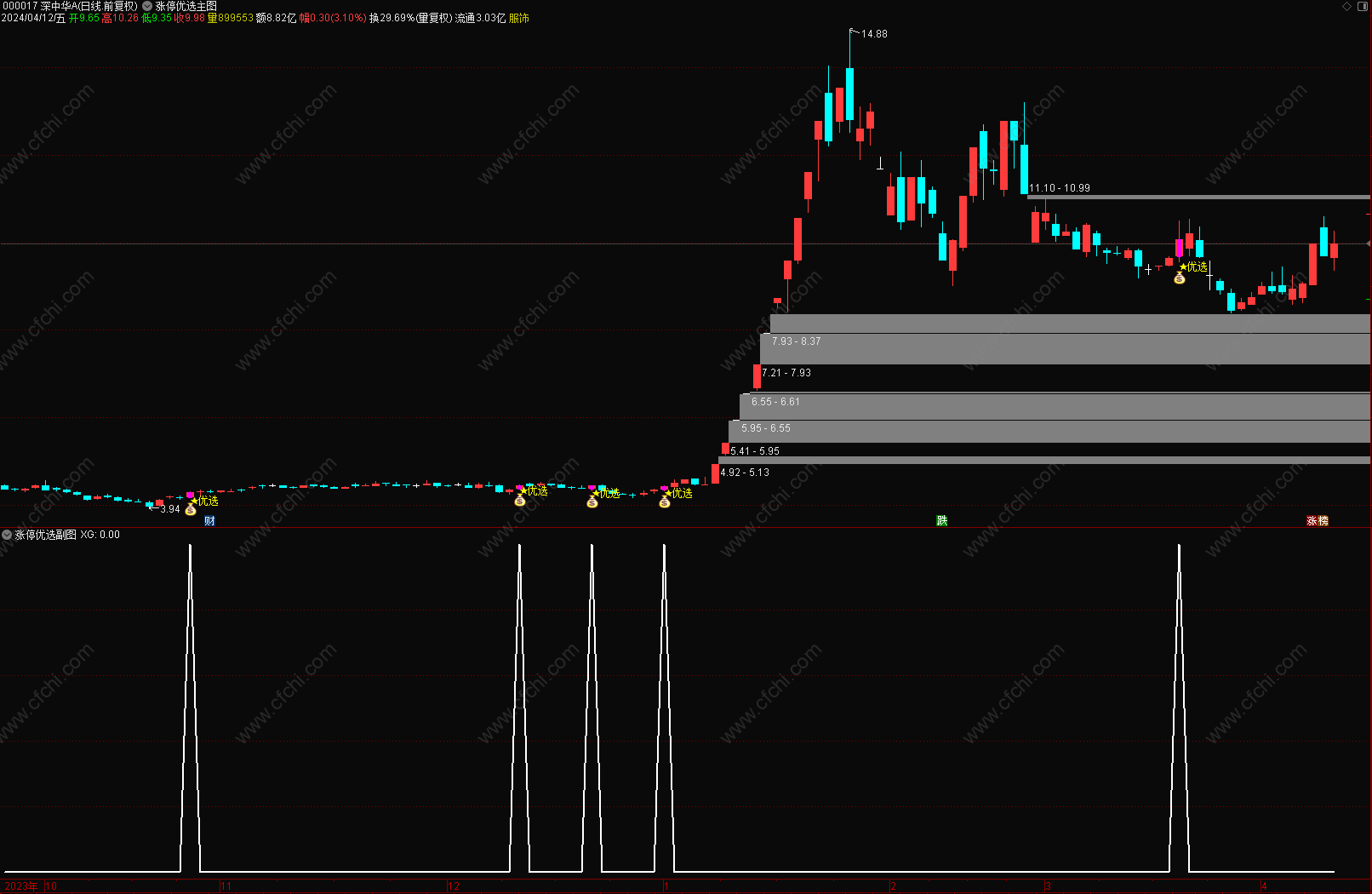The image size is (1372, 894).
Task: Click the money bag icon below December's first 优选
Action: [520, 500]
